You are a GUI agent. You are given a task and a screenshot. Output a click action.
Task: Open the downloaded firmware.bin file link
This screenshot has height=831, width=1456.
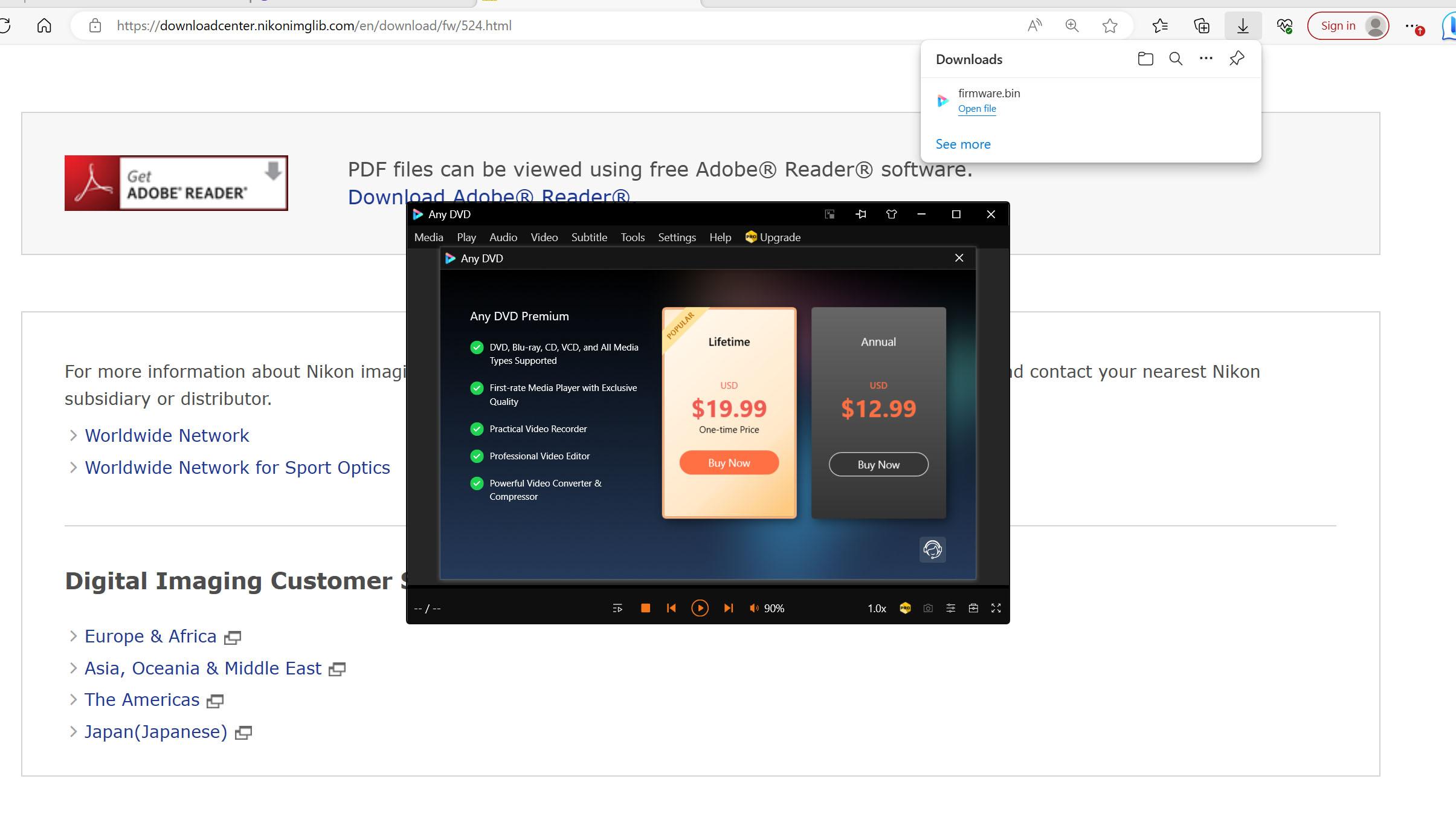[x=977, y=109]
